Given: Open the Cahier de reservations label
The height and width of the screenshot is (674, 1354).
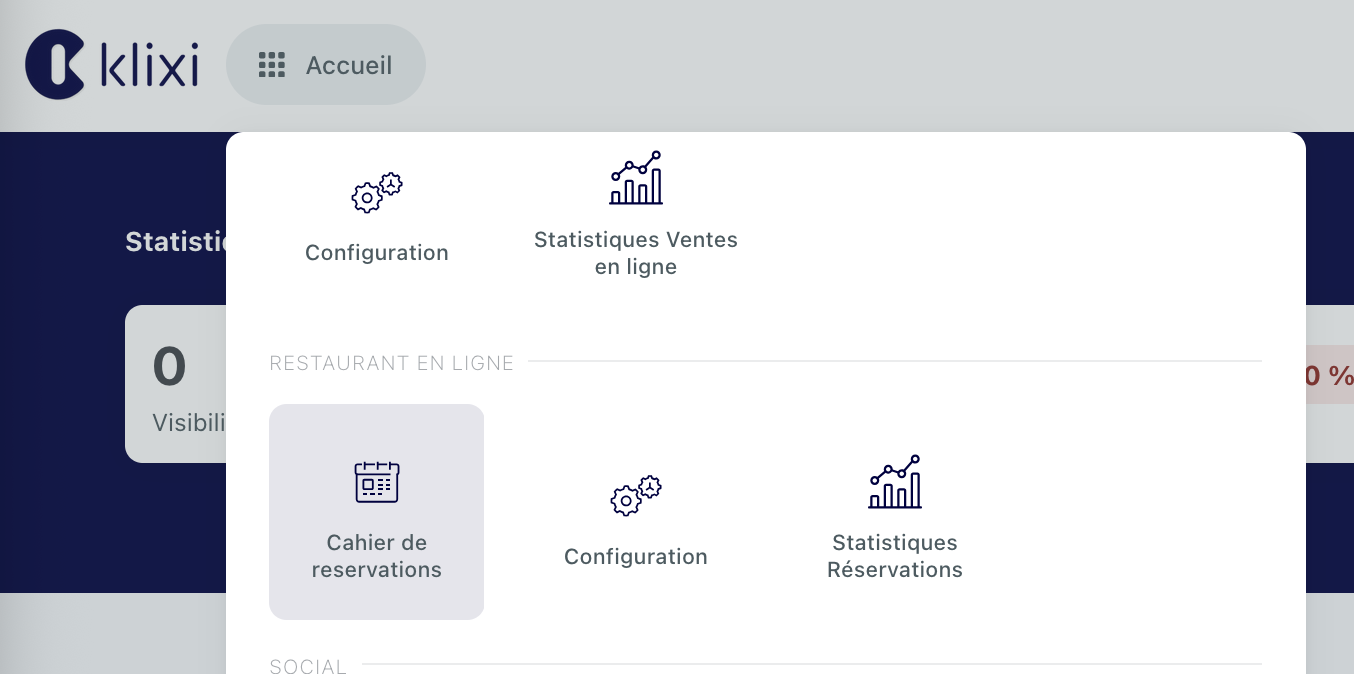Looking at the screenshot, I should 376,556.
